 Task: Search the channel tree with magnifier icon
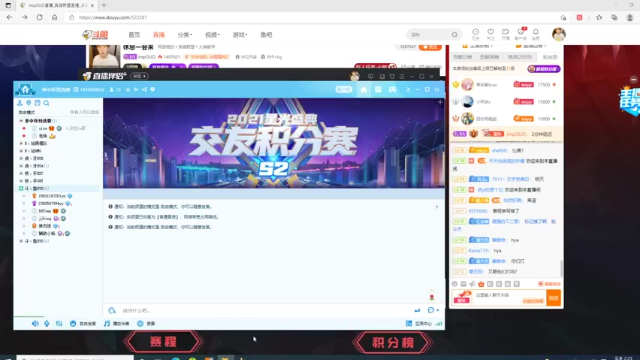pos(47,103)
